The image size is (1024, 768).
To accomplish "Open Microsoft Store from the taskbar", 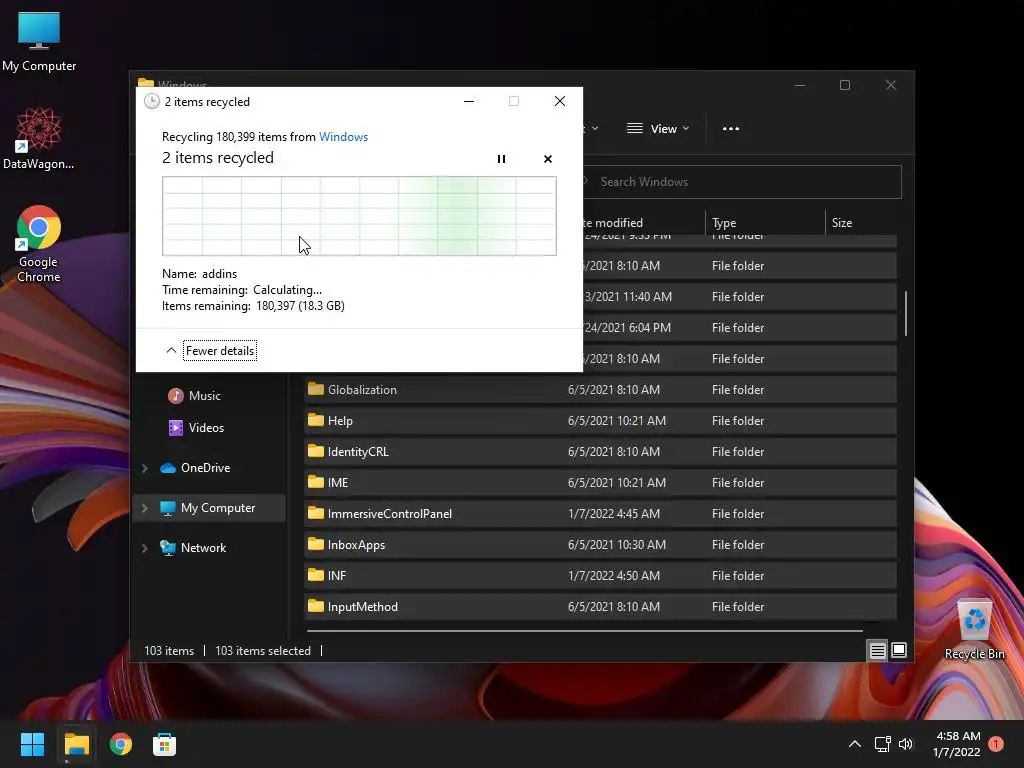I will tap(165, 744).
